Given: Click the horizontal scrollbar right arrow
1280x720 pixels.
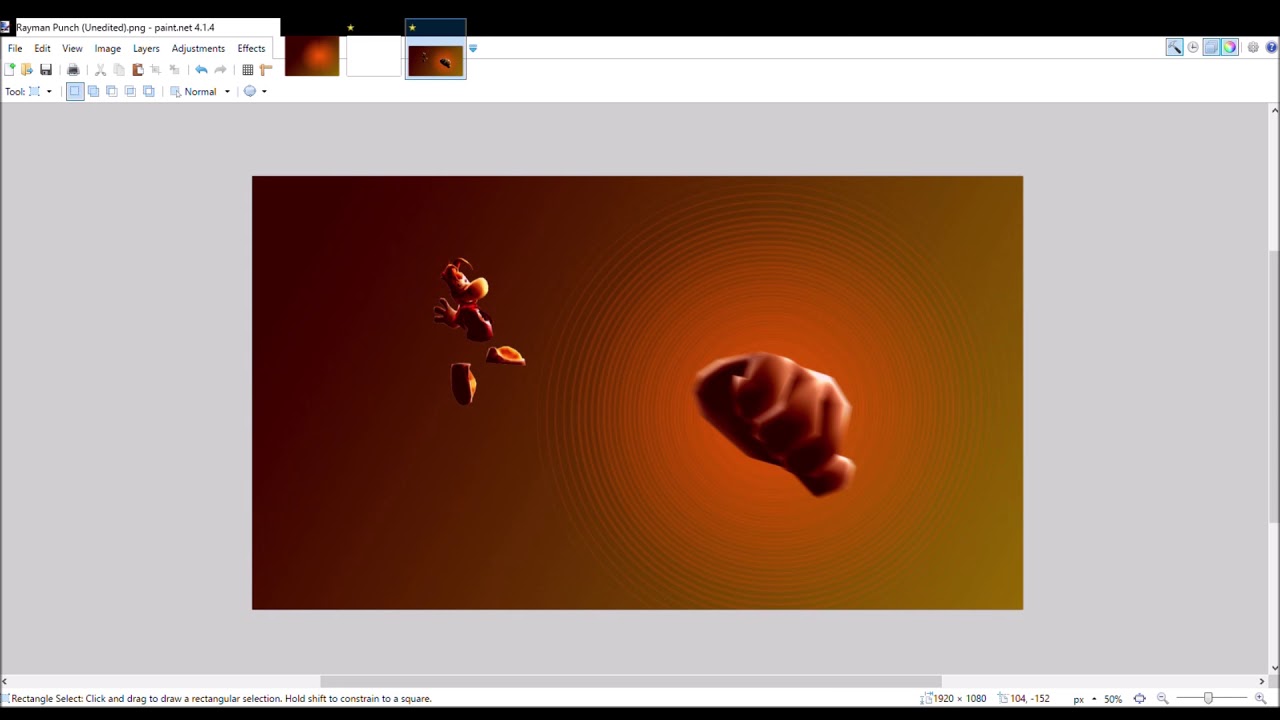Looking at the screenshot, I should pos(1261,681).
